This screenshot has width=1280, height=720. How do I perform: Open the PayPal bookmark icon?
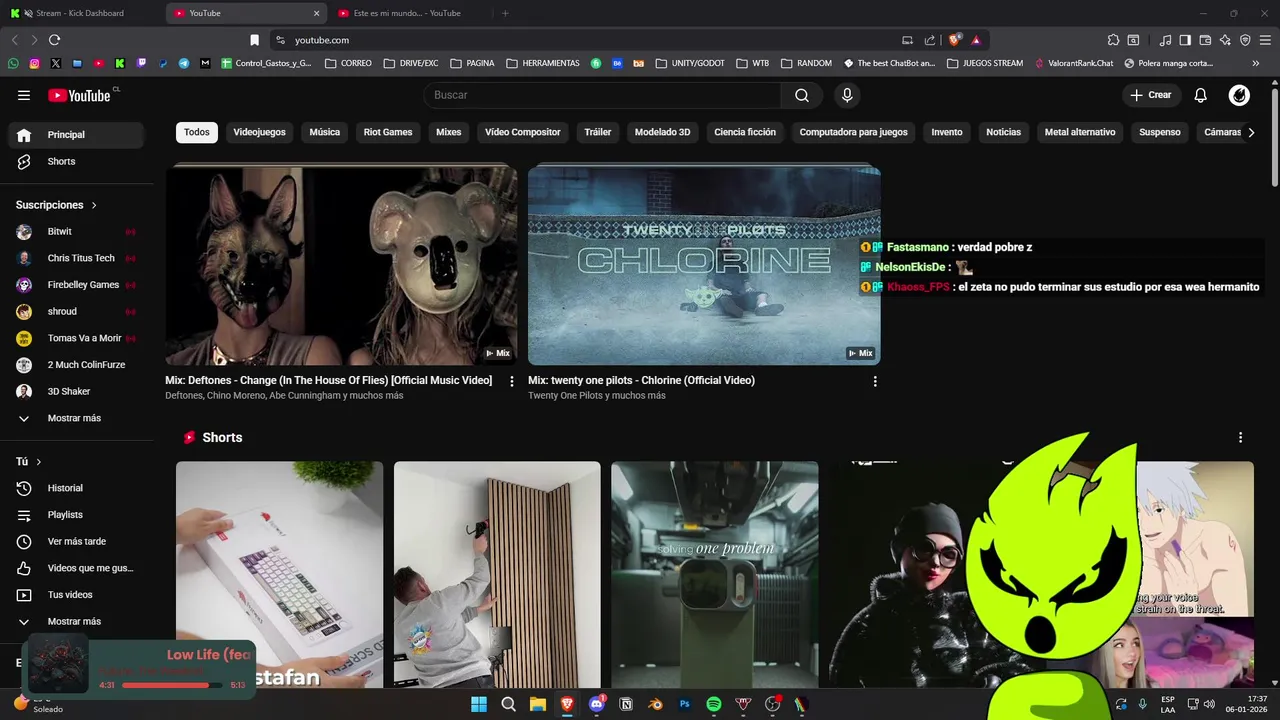(163, 63)
